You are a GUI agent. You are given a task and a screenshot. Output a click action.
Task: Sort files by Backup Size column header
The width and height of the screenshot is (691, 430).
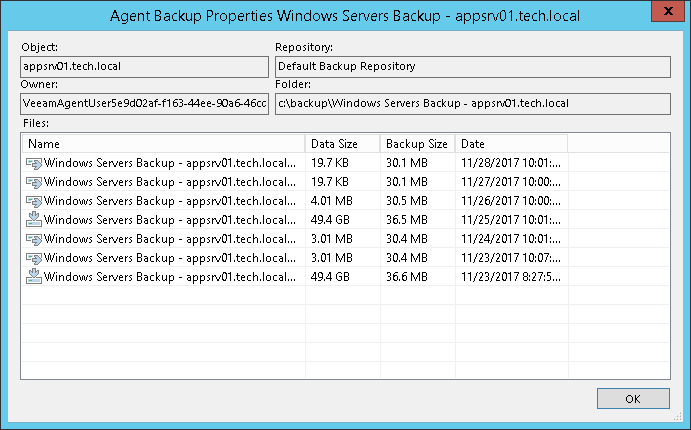point(417,144)
